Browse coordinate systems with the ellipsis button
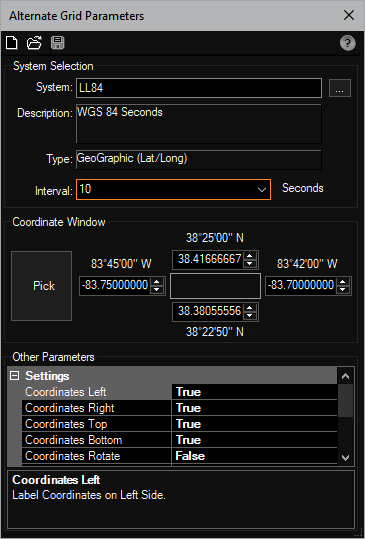 pos(340,88)
